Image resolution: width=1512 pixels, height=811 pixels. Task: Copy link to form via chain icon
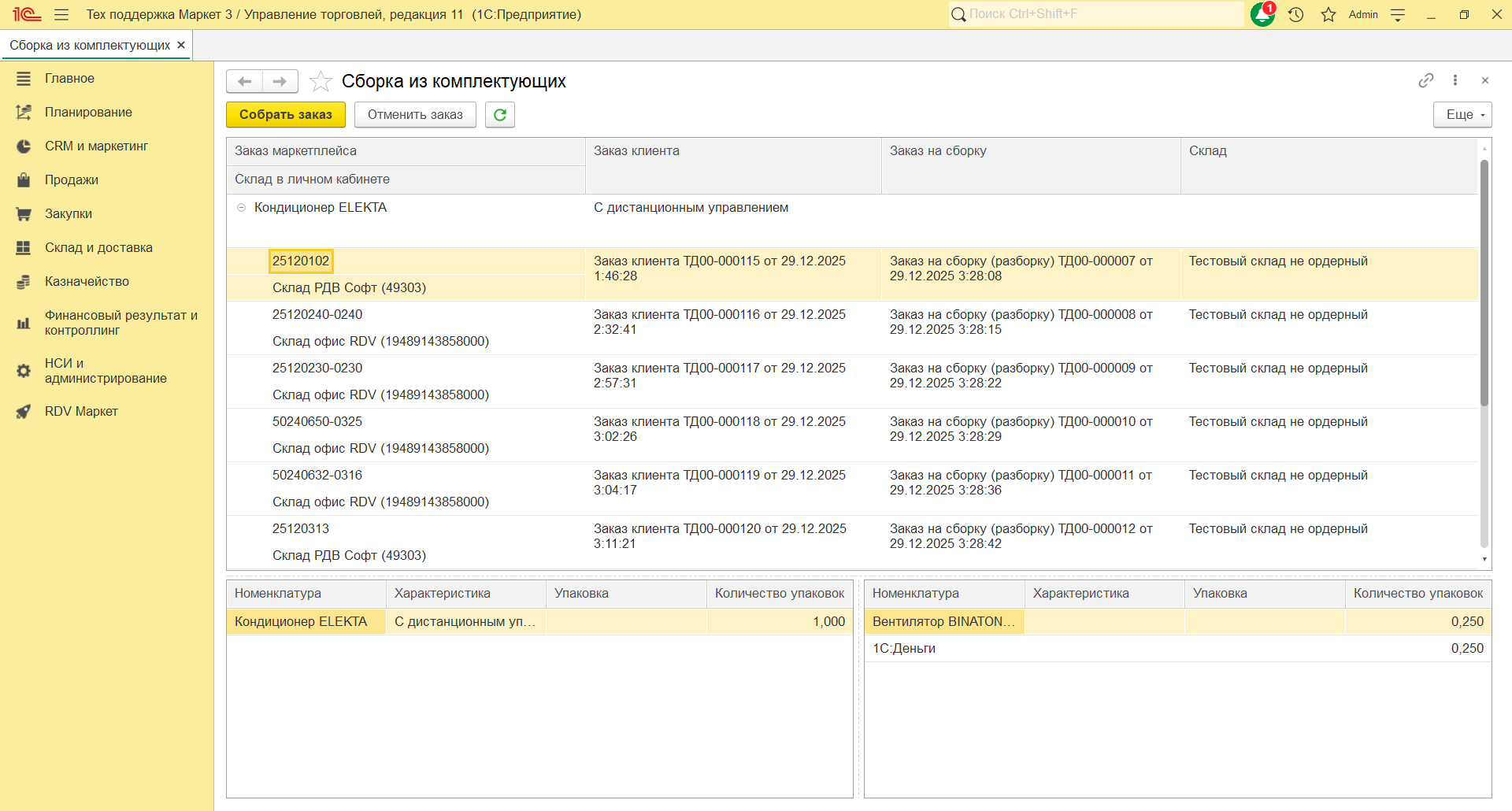pos(1425,80)
